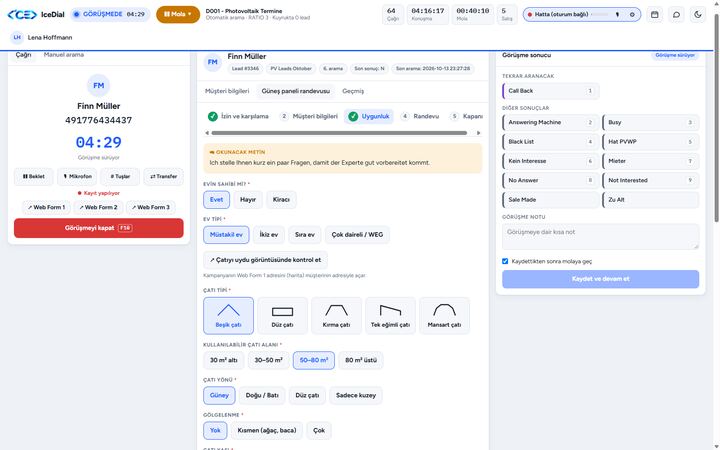Select Hayır for home owner
Screen dimensions: 720x450
pos(248,200)
